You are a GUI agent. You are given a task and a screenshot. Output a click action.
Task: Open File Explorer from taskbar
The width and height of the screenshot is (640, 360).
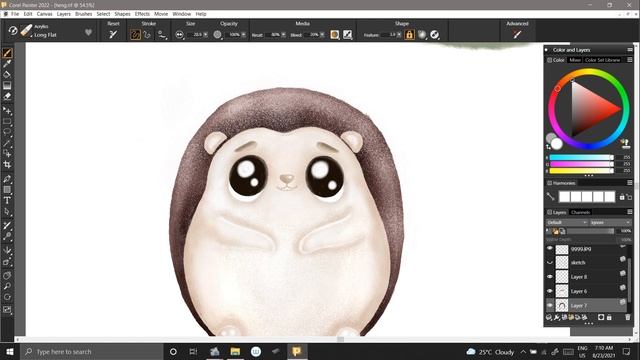pos(235,351)
